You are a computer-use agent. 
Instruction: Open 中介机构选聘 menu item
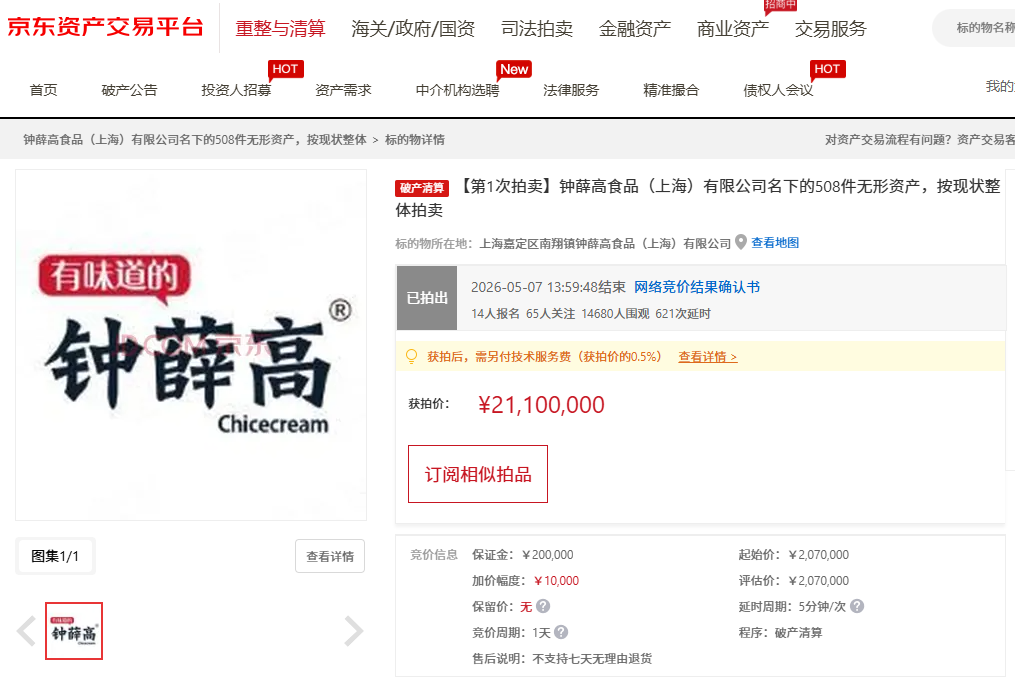click(x=458, y=90)
